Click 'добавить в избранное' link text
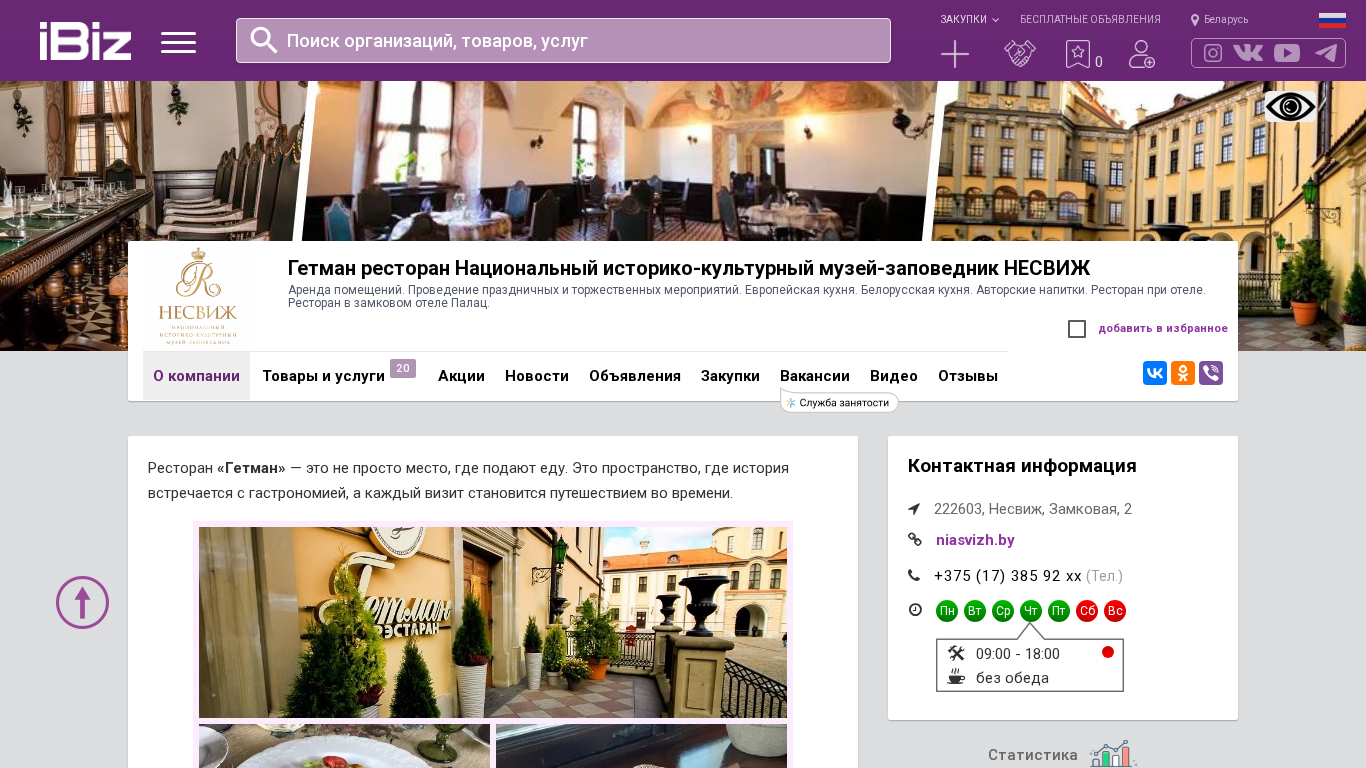The height and width of the screenshot is (768, 1366). coord(1163,328)
